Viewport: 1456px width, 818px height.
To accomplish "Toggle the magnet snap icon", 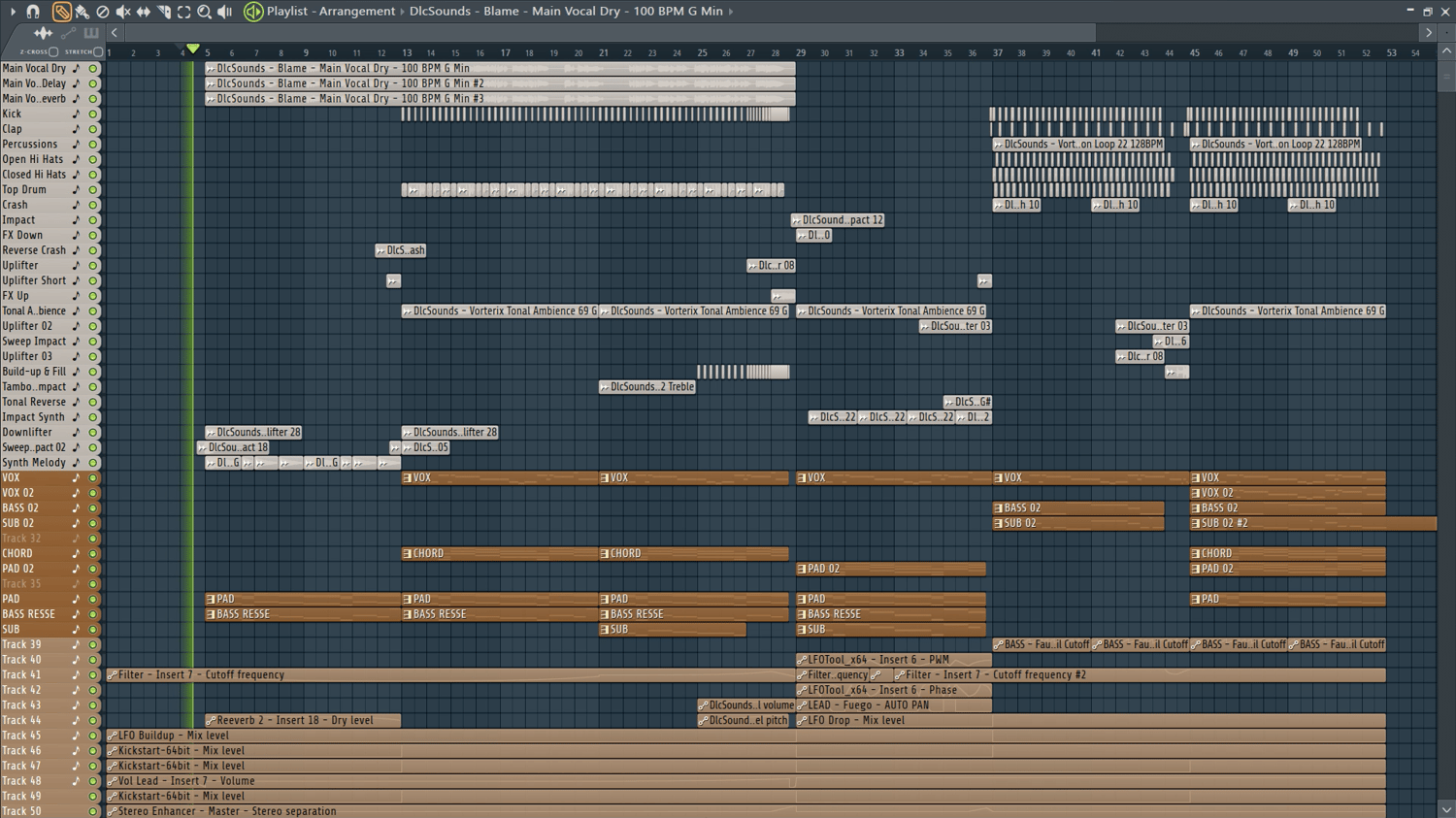I will pos(33,12).
